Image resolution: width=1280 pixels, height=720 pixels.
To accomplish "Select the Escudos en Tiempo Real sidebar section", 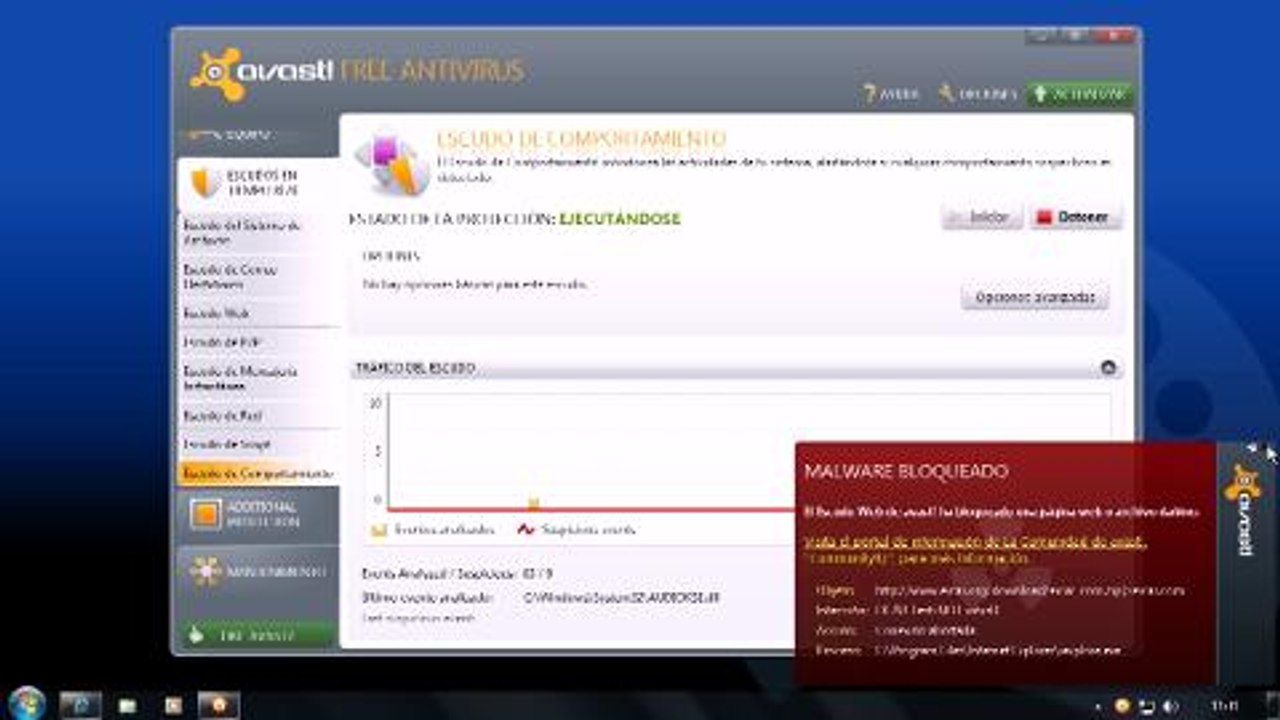I will (x=258, y=183).
